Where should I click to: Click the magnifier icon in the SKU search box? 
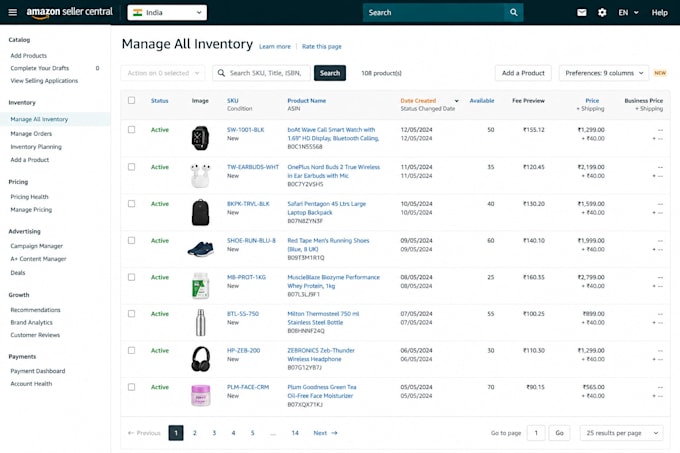(x=221, y=73)
